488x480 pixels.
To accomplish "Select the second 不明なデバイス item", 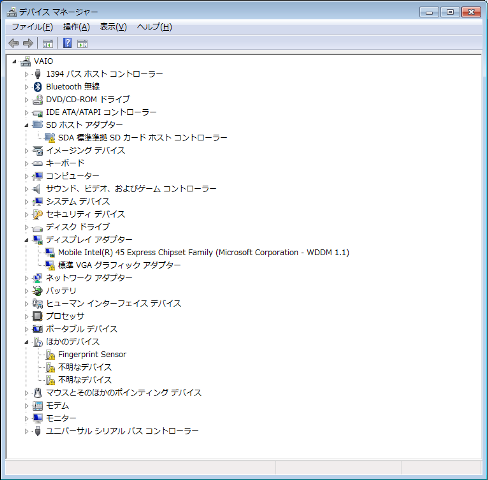I will coord(85,380).
